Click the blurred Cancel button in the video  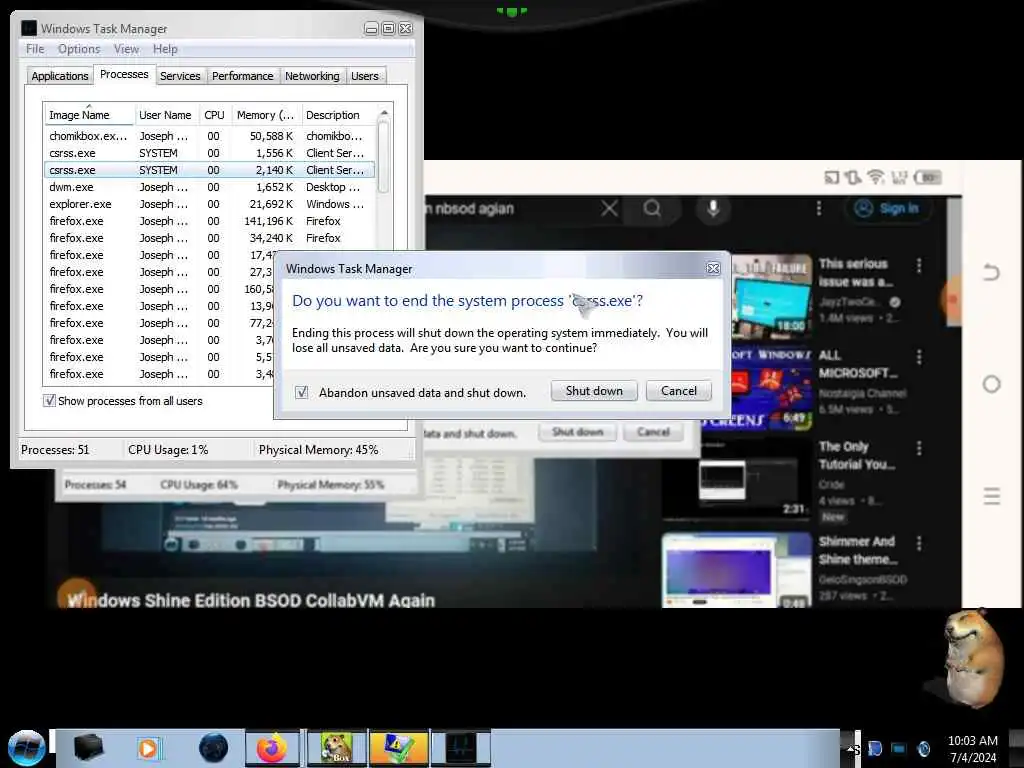click(x=653, y=432)
